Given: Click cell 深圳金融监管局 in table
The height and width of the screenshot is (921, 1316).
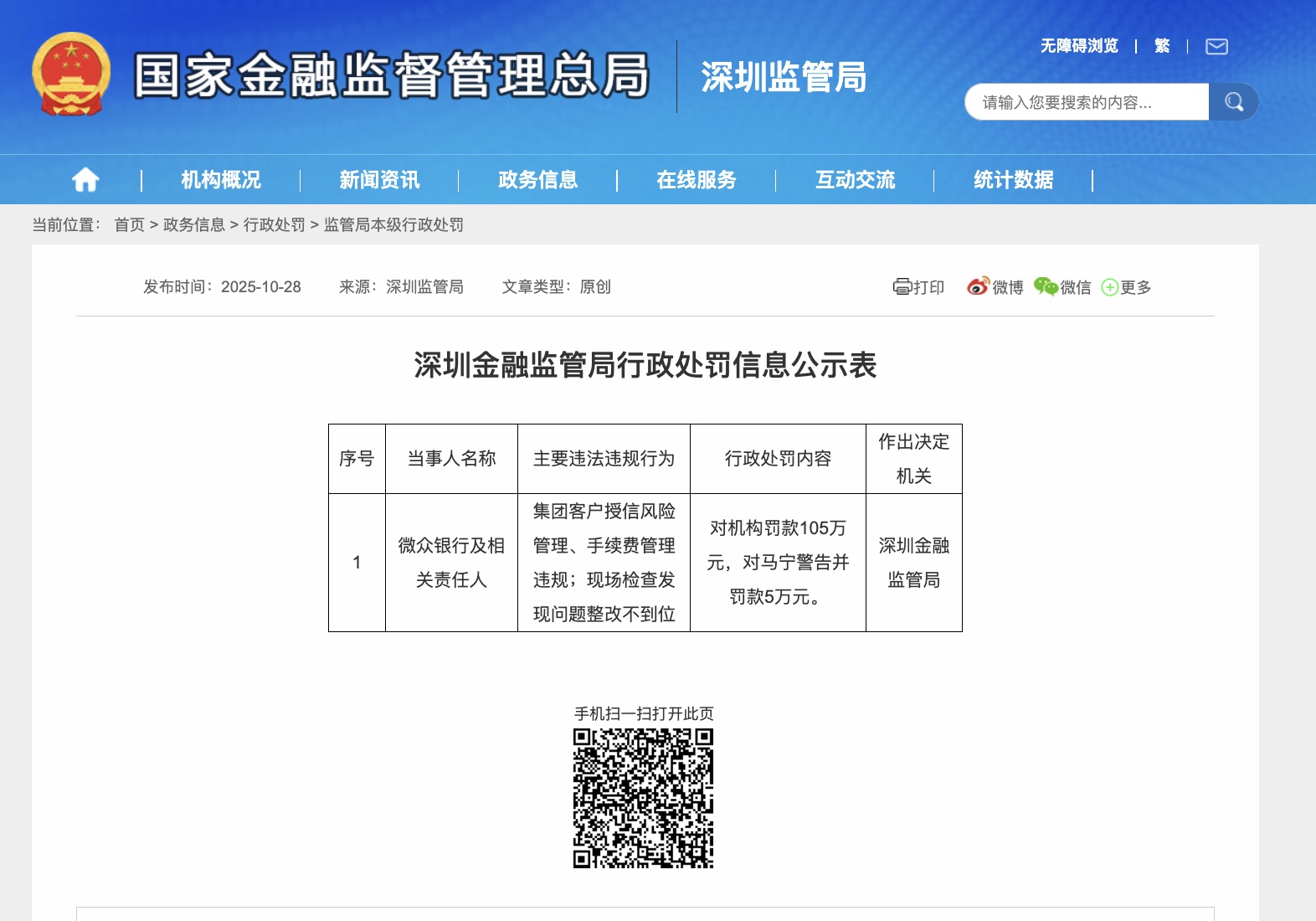Looking at the screenshot, I should (913, 563).
